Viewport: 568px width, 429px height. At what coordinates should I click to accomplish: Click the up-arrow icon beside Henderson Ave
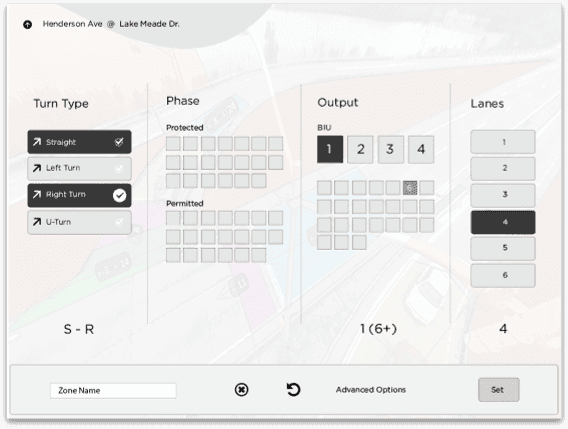[28, 25]
